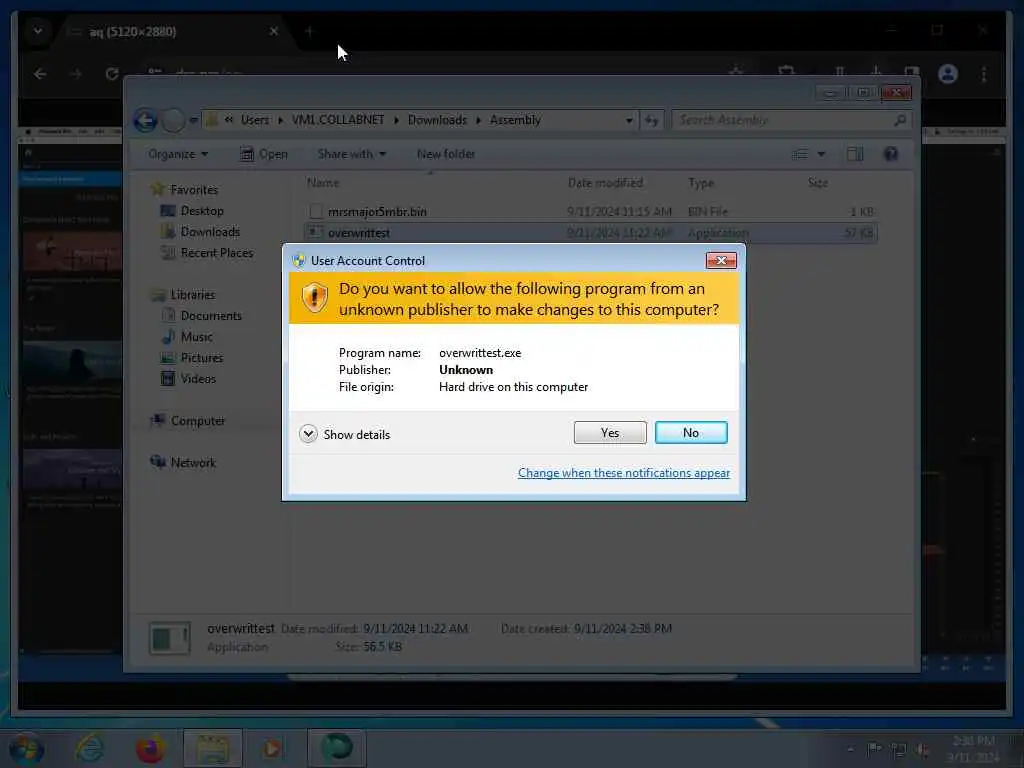The image size is (1024, 768).
Task: Click the green round taskbar application icon
Action: point(336,748)
